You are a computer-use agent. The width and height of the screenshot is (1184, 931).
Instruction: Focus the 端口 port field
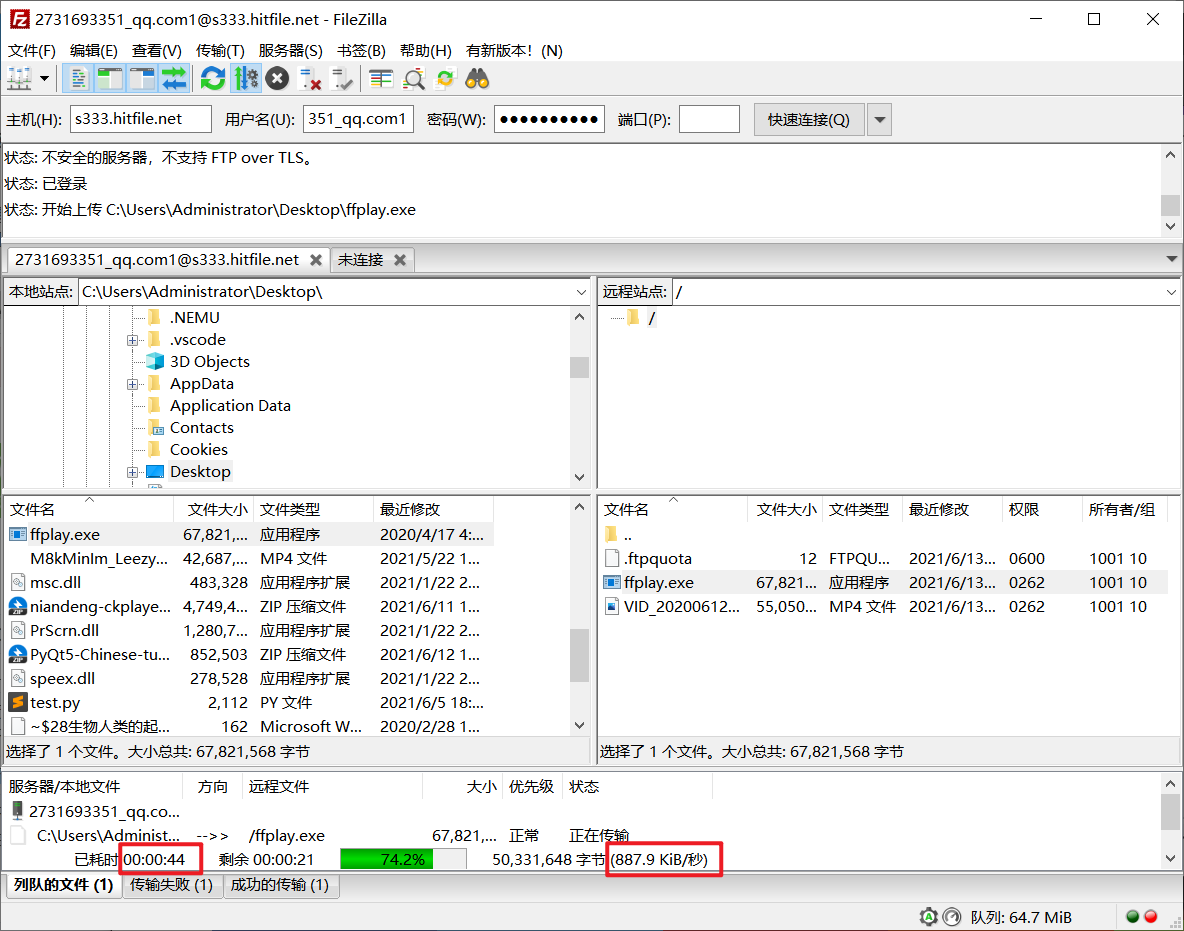pyautogui.click(x=709, y=119)
